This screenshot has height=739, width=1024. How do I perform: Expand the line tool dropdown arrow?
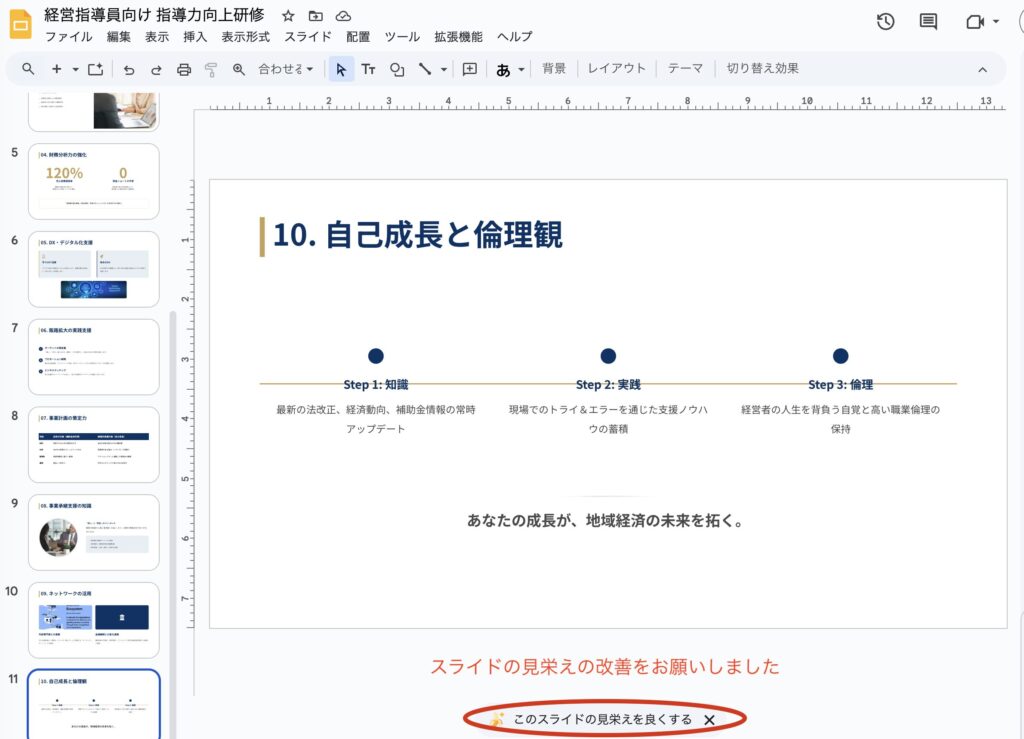coord(443,69)
